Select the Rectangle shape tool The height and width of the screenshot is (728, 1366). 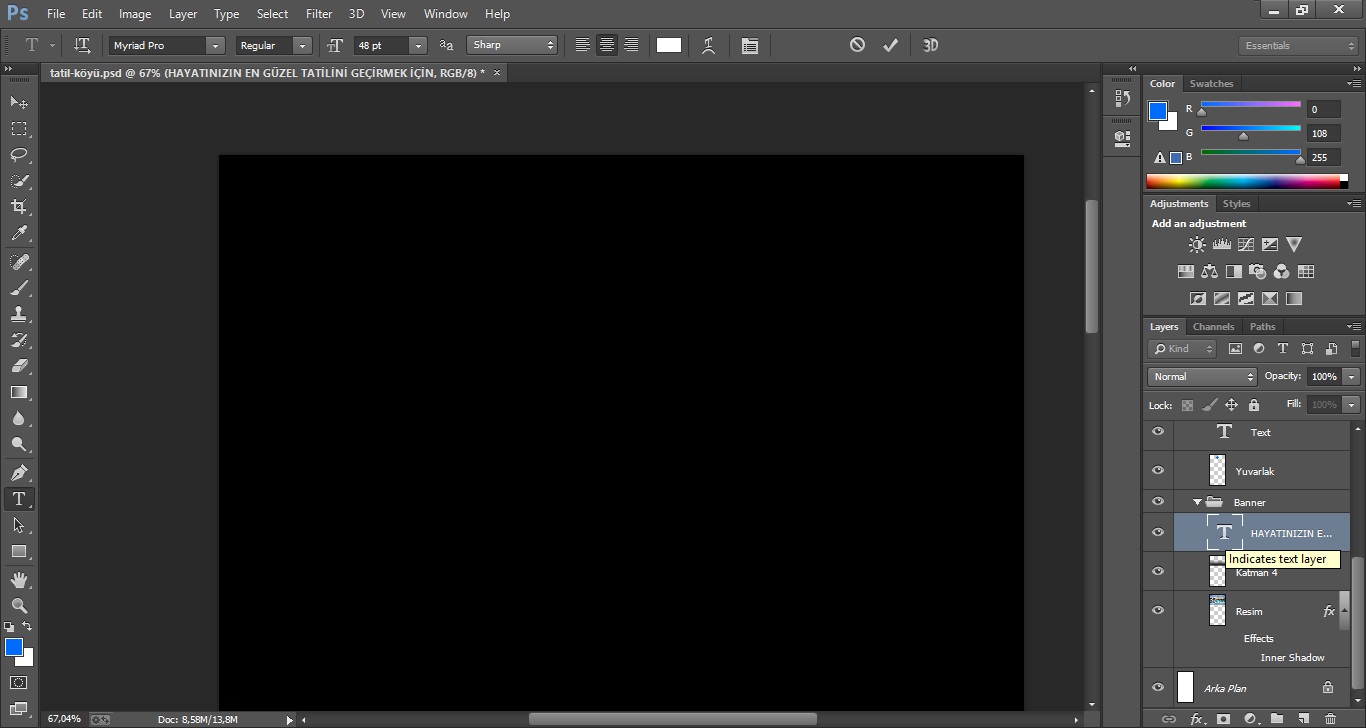pyautogui.click(x=19, y=552)
